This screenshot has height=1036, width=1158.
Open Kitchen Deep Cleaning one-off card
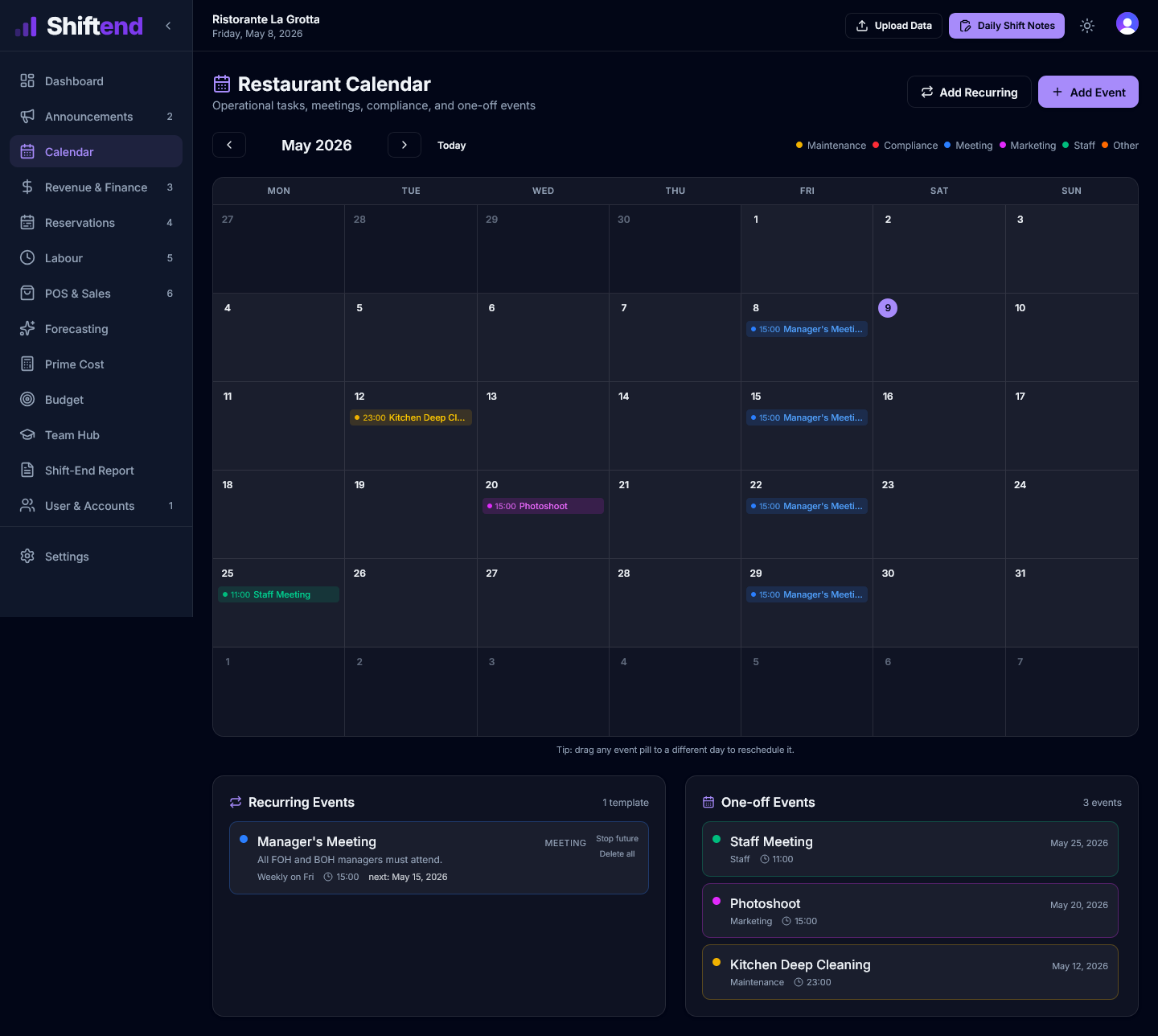pos(910,972)
